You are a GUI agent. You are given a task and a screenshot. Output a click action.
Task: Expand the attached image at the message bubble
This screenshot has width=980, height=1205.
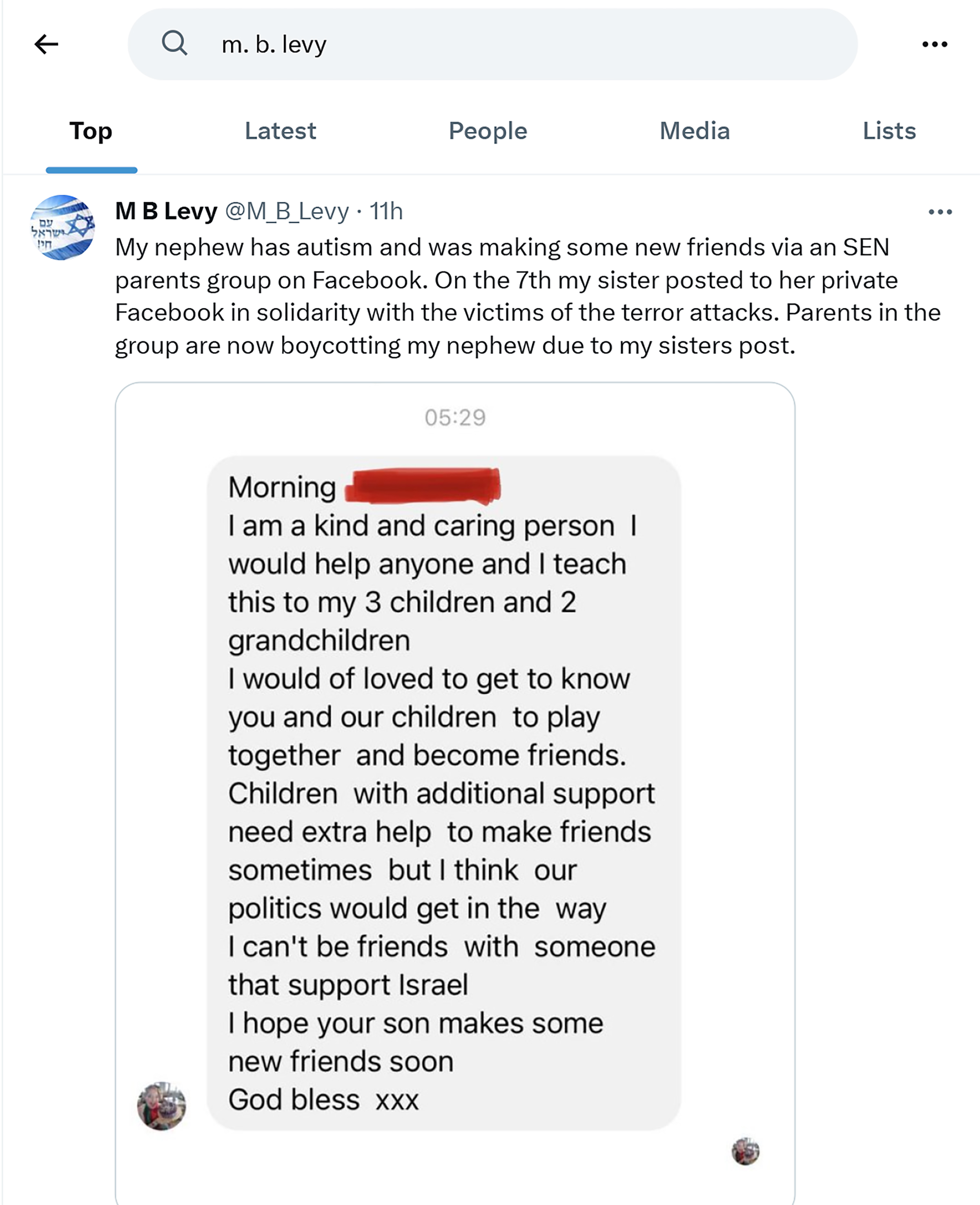click(x=444, y=790)
